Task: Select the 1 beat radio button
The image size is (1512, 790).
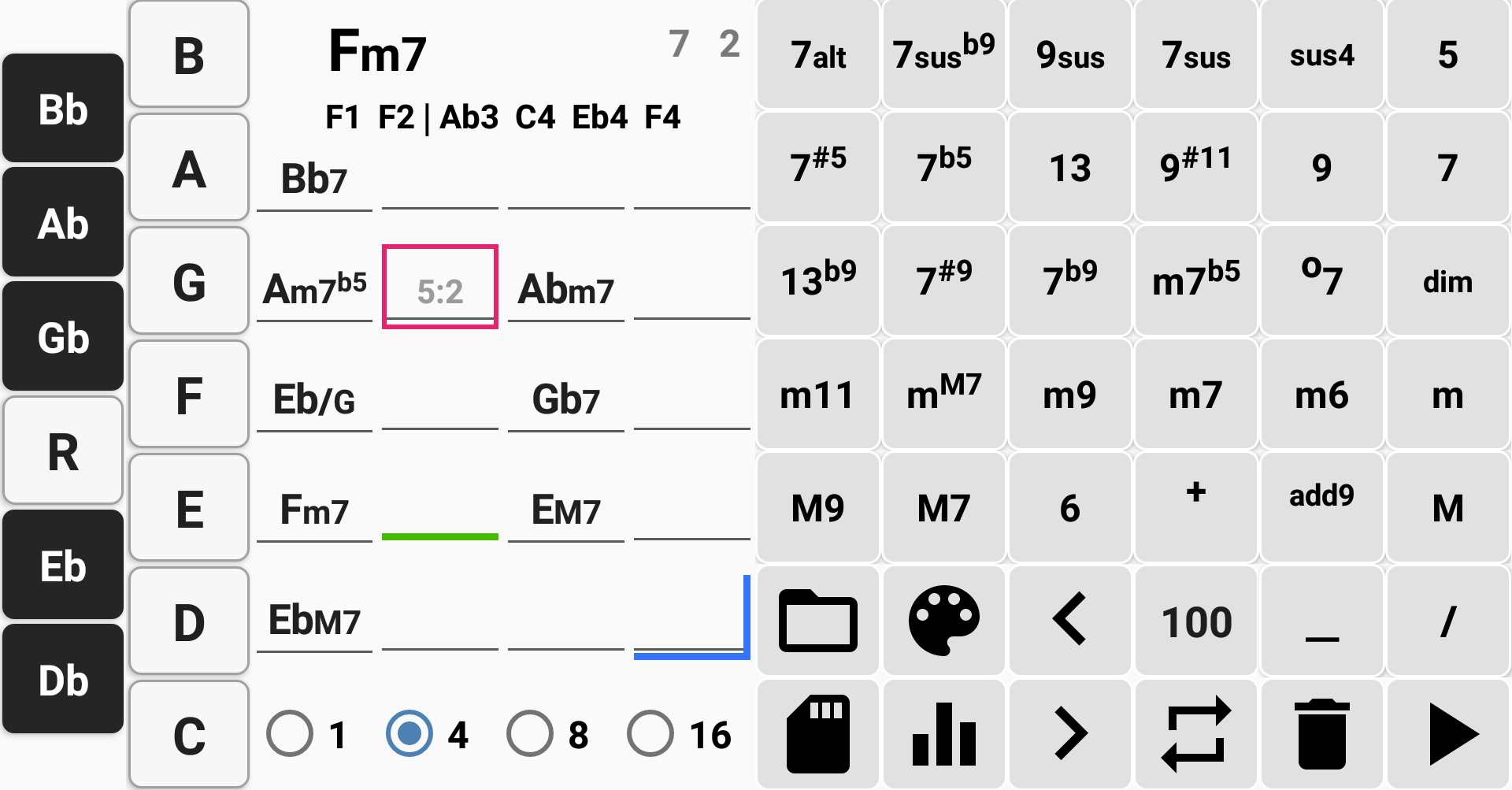Action: click(x=290, y=734)
